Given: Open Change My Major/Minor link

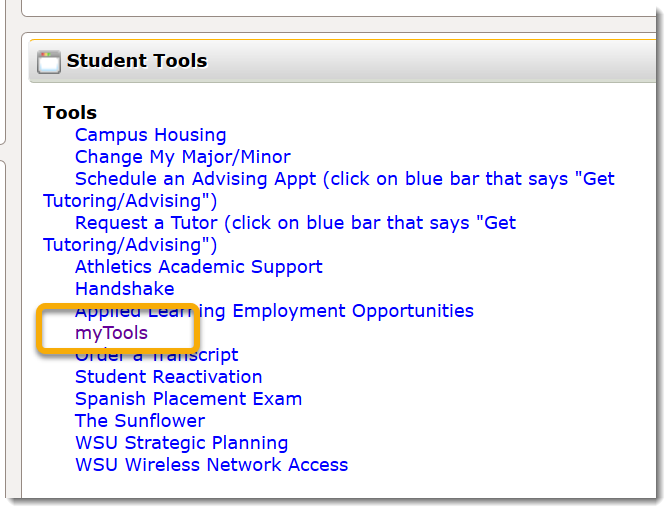Looking at the screenshot, I should coord(182,157).
